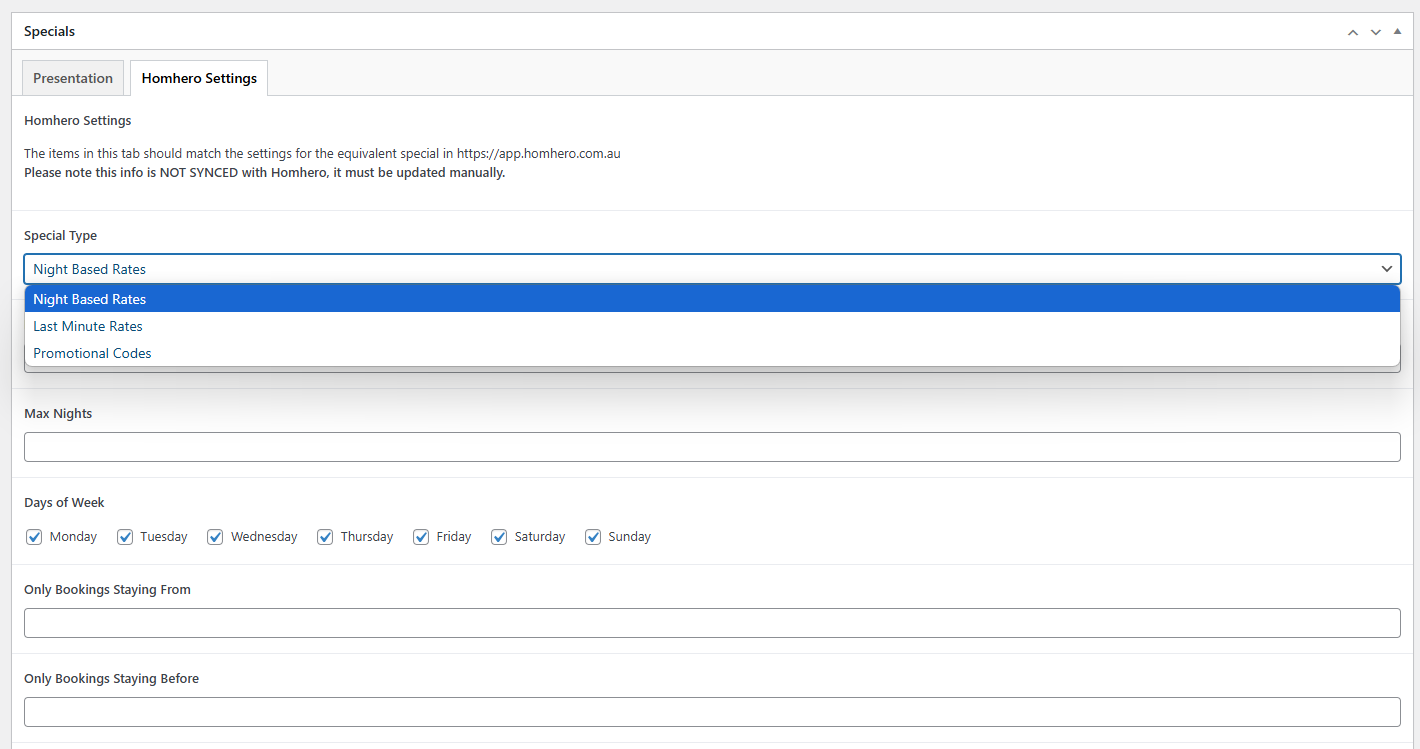Uncheck Thursday in Days of Week
1420x749 pixels.
tap(325, 537)
